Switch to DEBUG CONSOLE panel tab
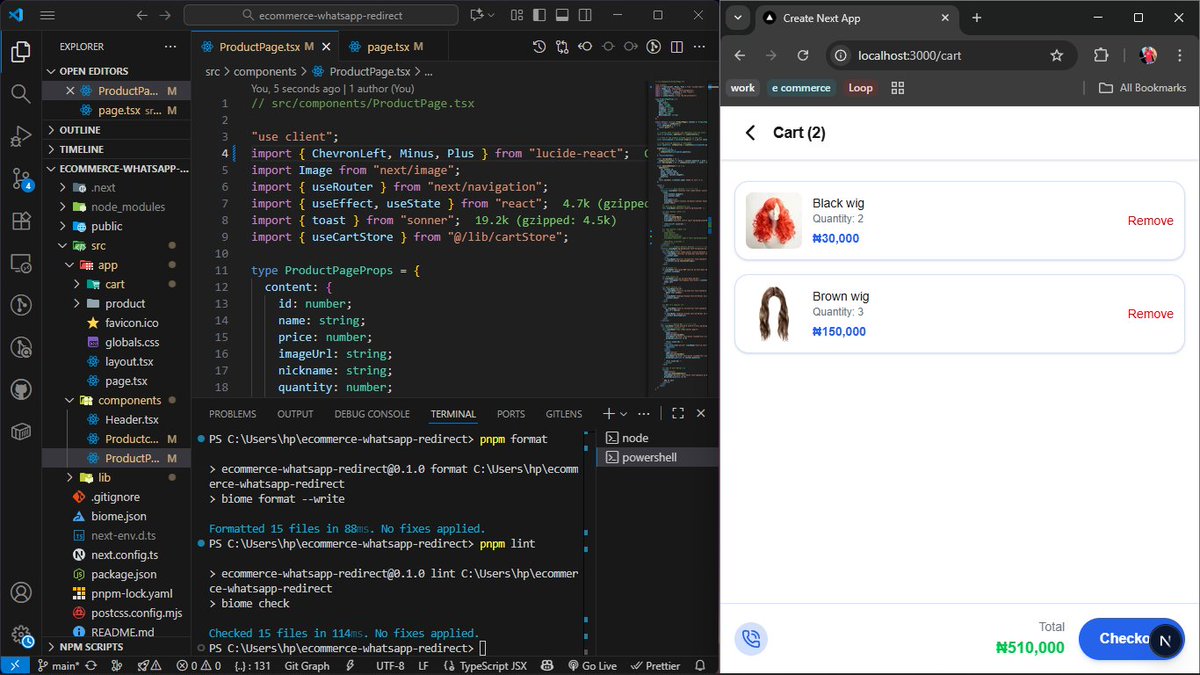Screen dimensions: 1200x675 click(372, 414)
